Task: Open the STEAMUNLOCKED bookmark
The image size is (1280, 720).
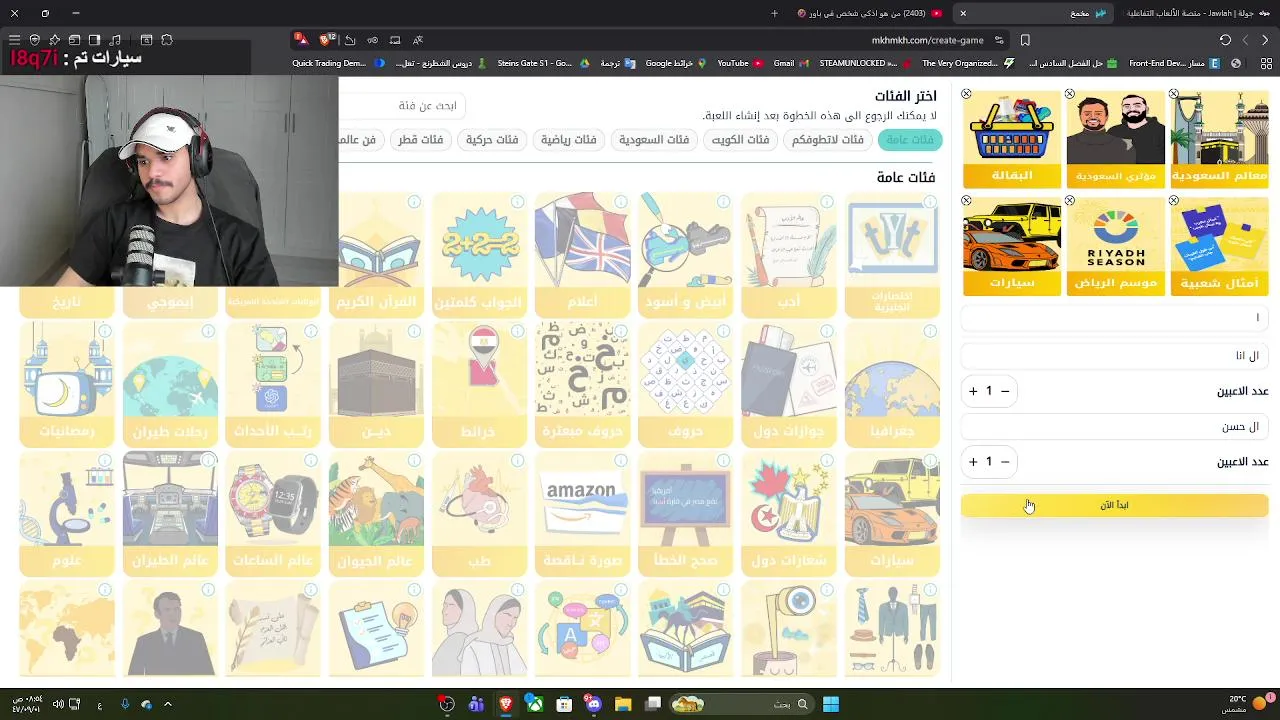Action: (864, 63)
